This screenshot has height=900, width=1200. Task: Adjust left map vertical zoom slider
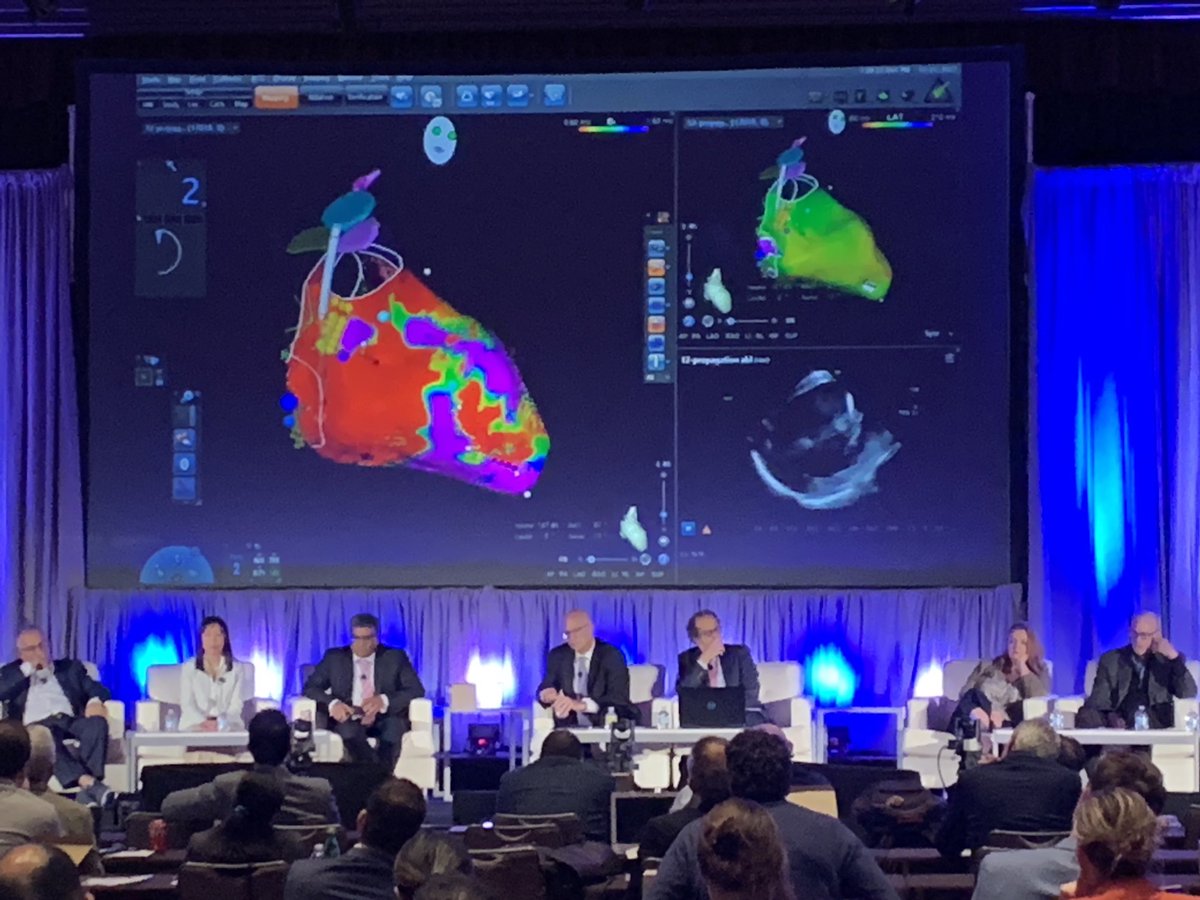(663, 505)
